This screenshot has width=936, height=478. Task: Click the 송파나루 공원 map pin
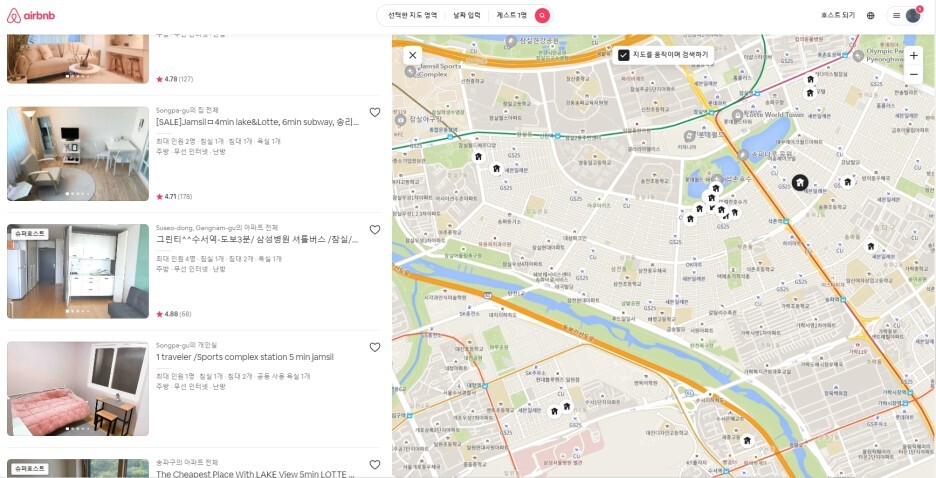click(743, 155)
